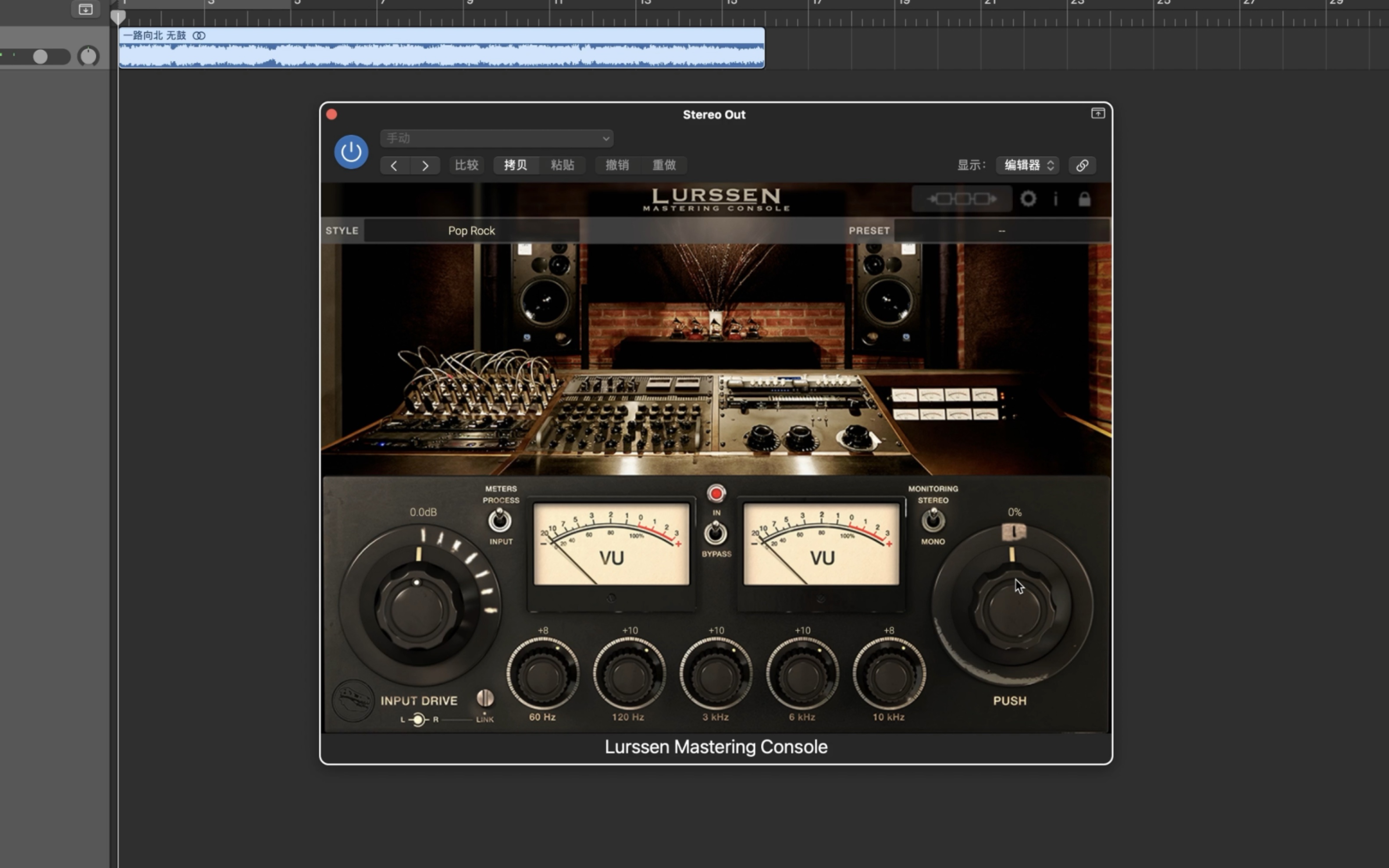
Task: Click the right VU meter
Action: pyautogui.click(x=821, y=544)
